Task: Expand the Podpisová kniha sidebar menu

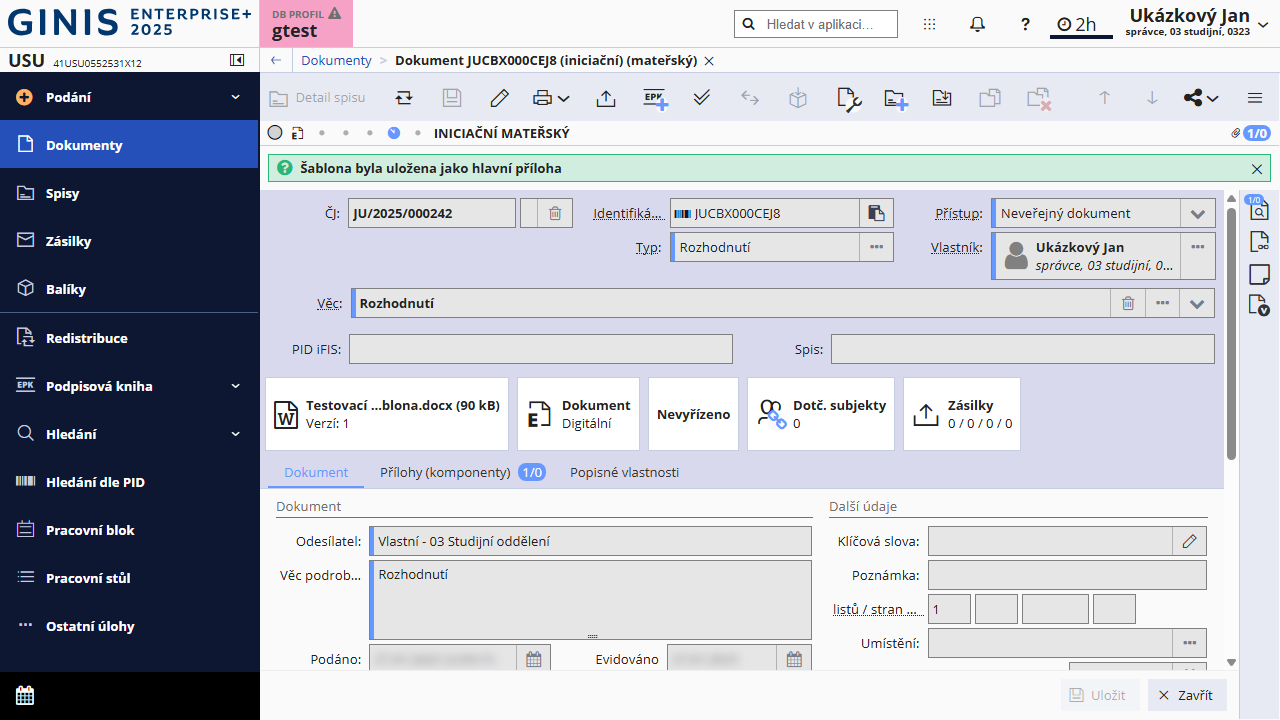Action: [235, 386]
